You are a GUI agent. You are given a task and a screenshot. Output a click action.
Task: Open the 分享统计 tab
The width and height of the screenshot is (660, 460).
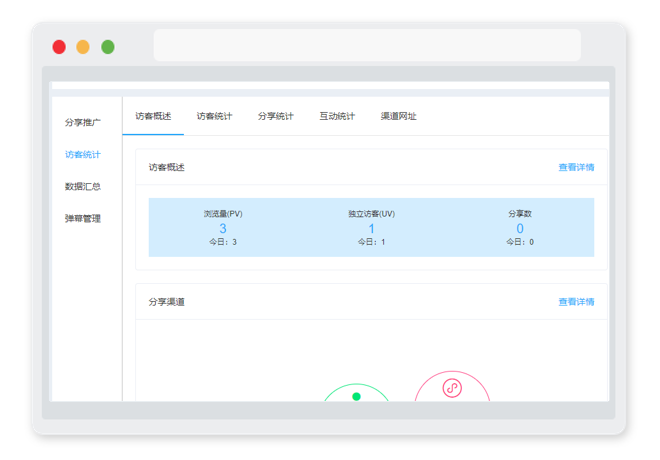point(276,116)
